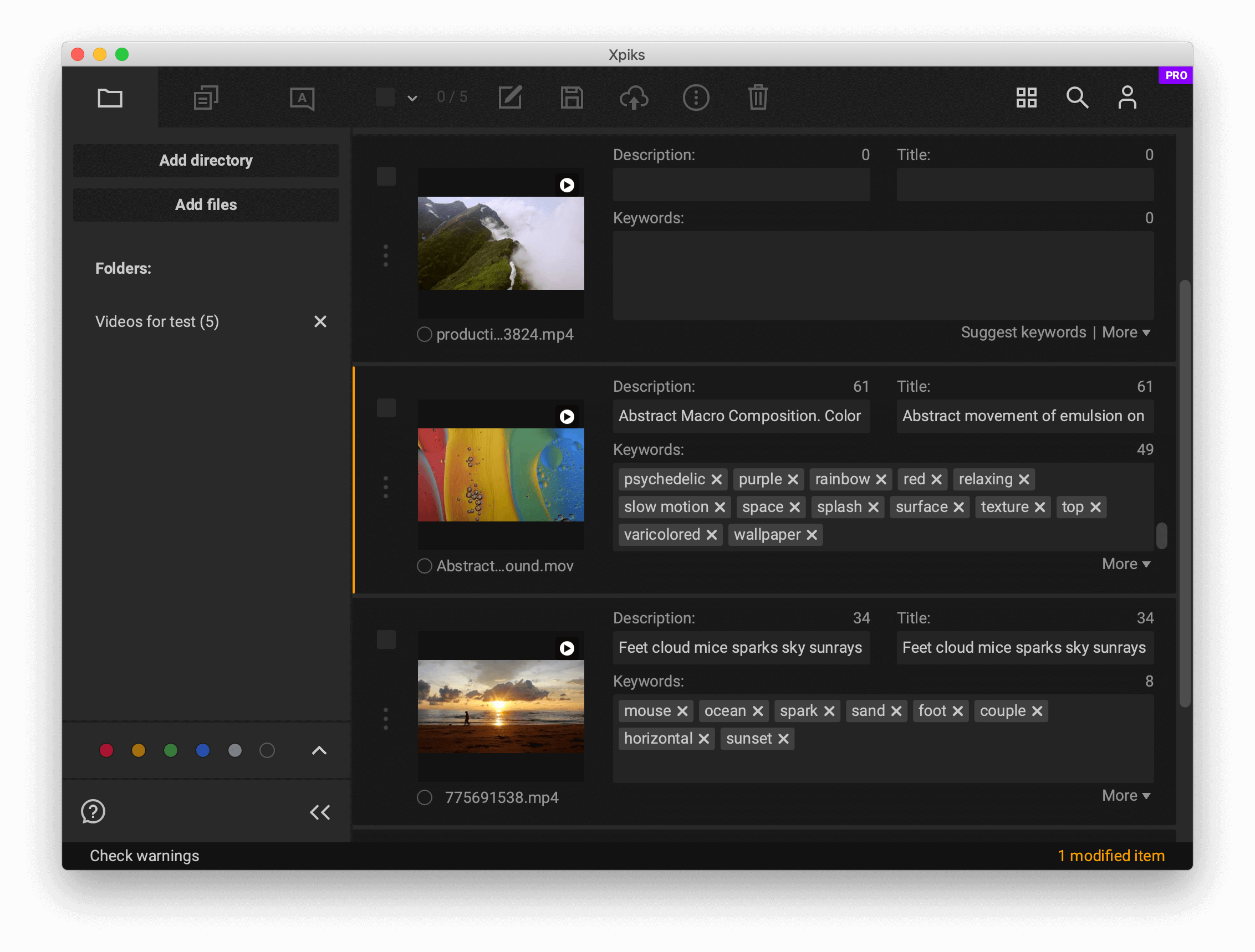Viewport: 1255px width, 952px height.
Task: Tick the checkbox for producti...3824.mp4
Action: coord(386,176)
